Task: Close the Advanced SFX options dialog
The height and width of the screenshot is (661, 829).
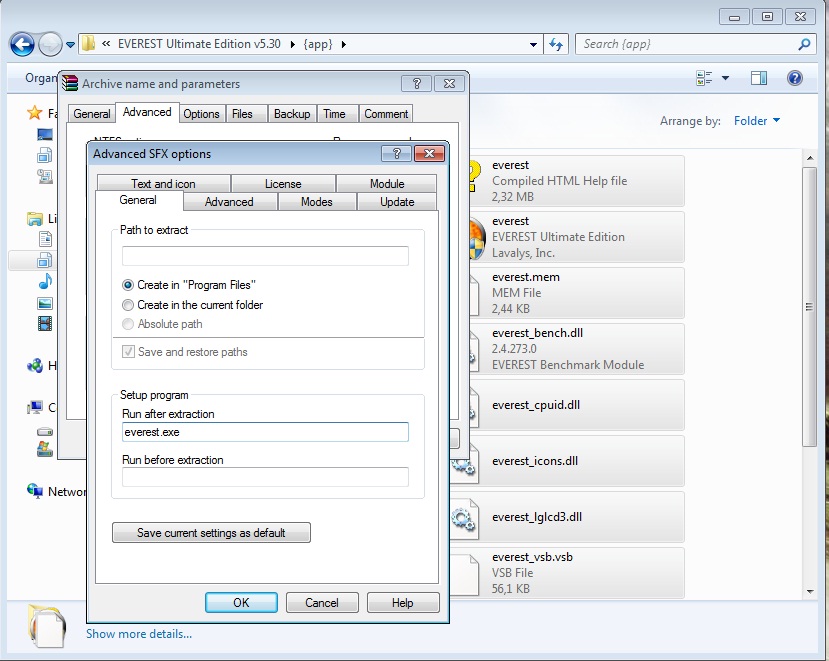Action: click(429, 154)
